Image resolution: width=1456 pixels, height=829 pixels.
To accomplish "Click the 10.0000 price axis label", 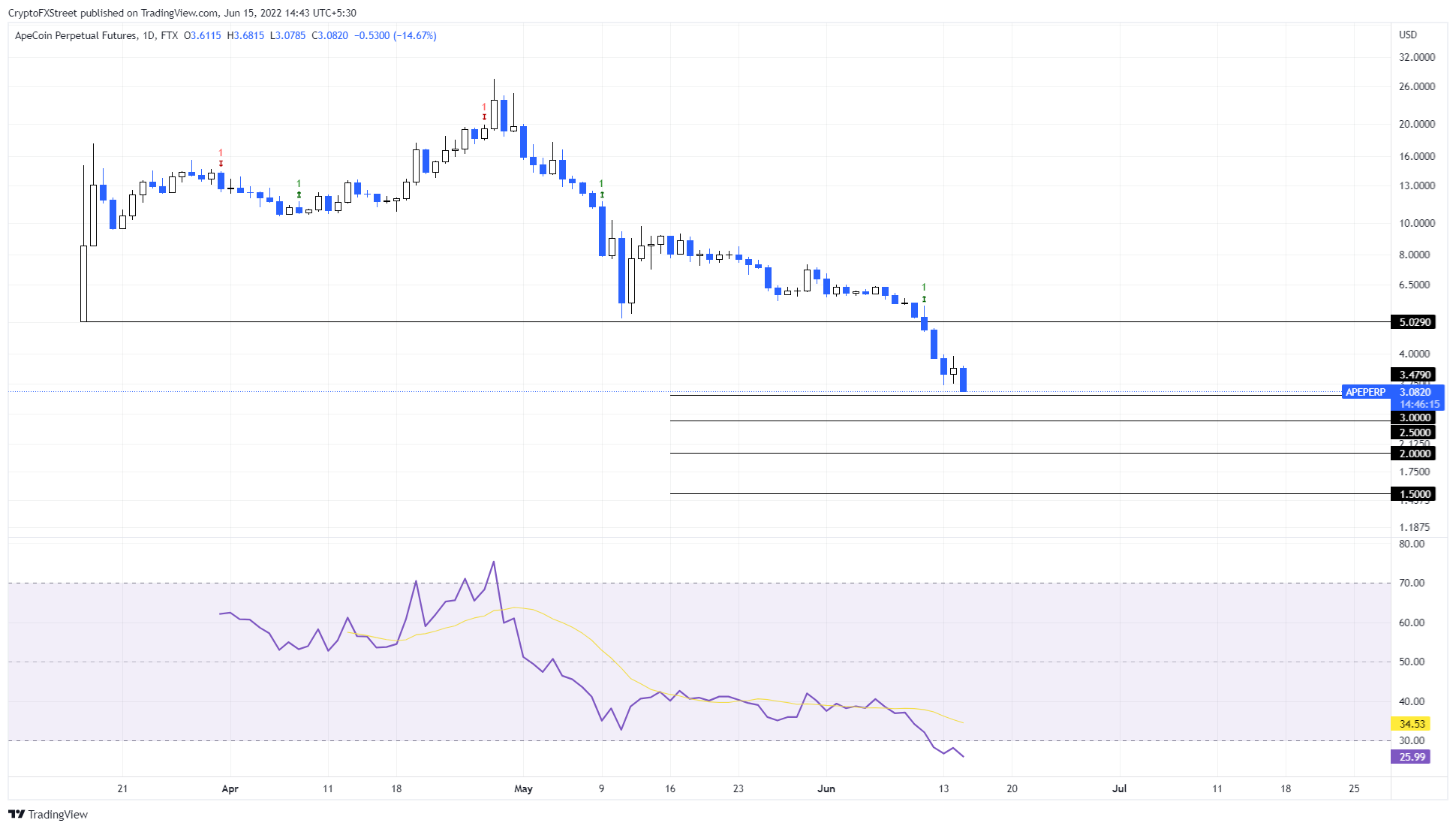I will point(1417,223).
